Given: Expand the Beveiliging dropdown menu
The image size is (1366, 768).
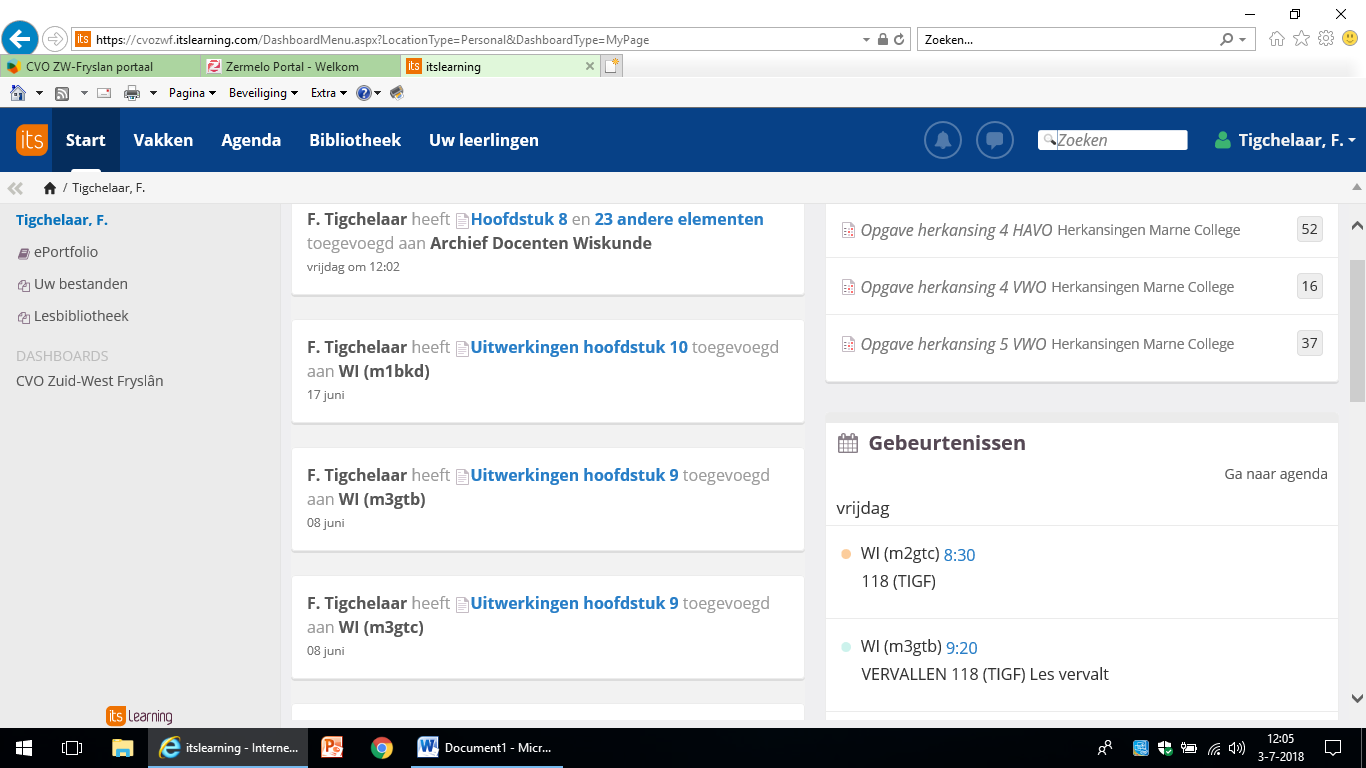Looking at the screenshot, I should tap(263, 93).
